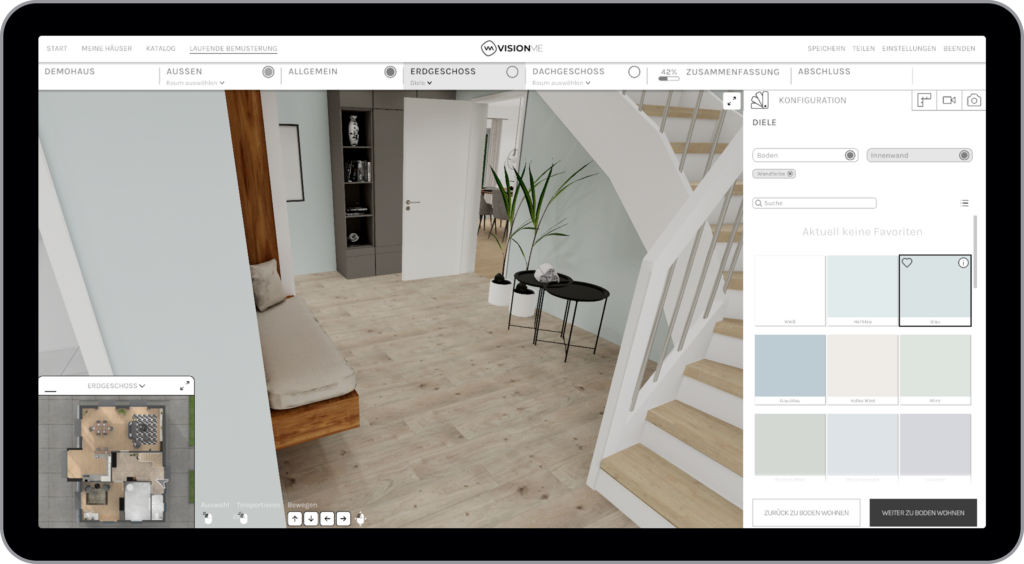Open the Diele room dropdown under Erdgeschoss
1024x564 pixels.
tap(421, 83)
